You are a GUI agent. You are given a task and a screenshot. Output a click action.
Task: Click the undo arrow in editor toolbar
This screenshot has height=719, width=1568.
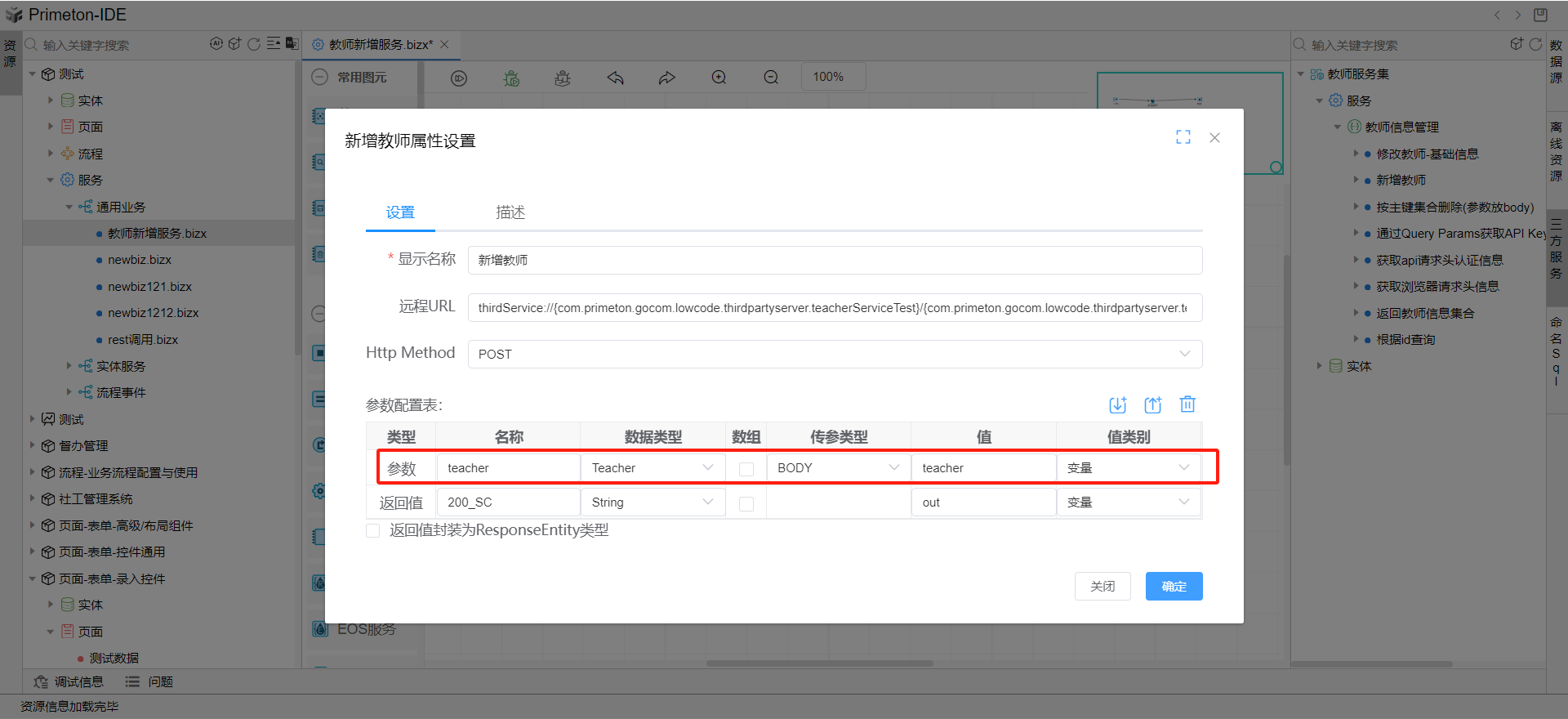(x=615, y=78)
